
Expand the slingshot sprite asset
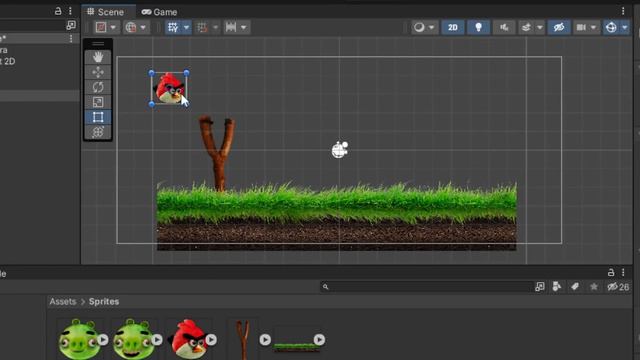click(x=265, y=340)
